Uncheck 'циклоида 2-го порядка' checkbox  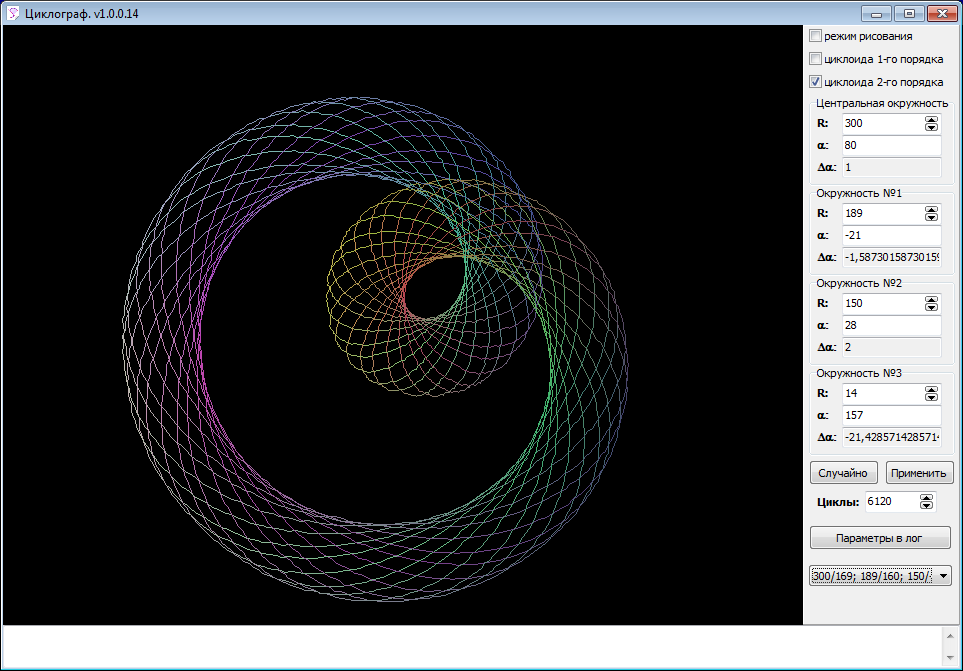(815, 82)
